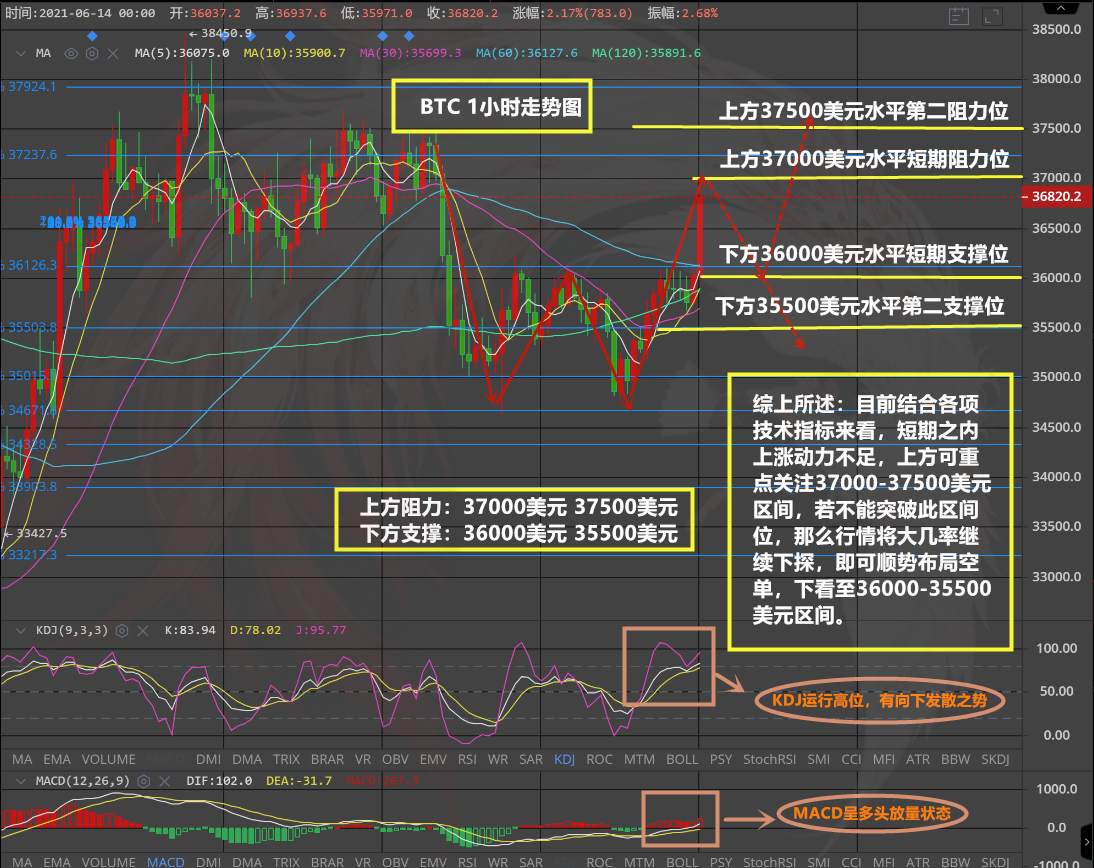Viewport: 1094px width, 868px height.
Task: Select ATR tab in KDJ-highlighted indicator row
Action: click(x=918, y=759)
